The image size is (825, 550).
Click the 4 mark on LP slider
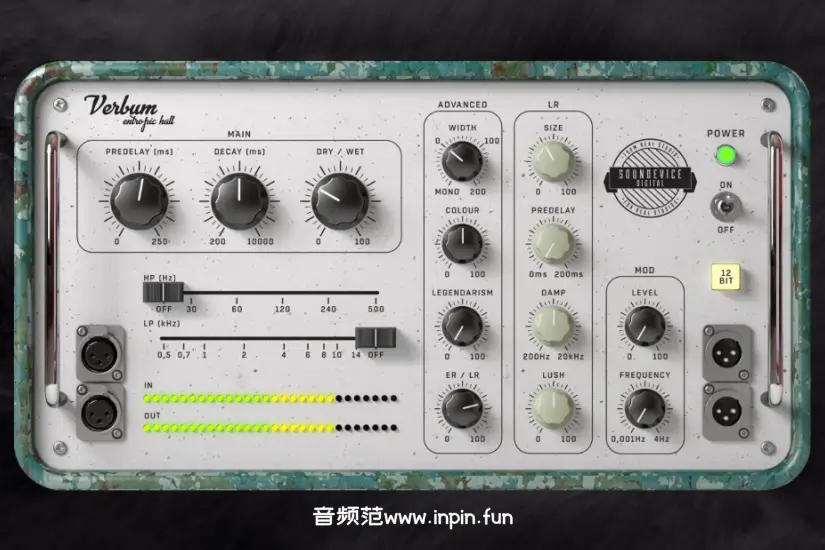284,355
